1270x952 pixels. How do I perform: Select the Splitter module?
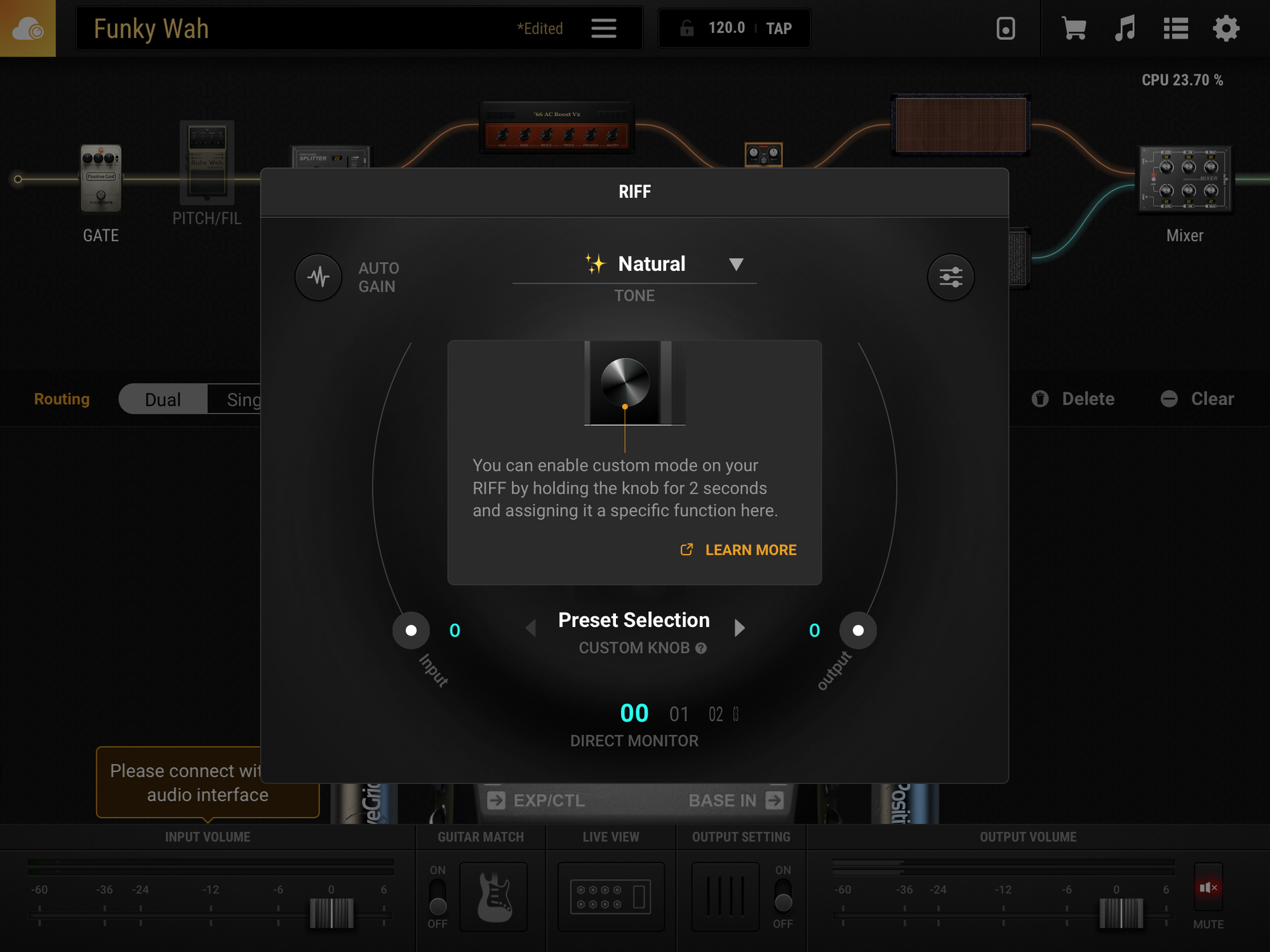[330, 157]
